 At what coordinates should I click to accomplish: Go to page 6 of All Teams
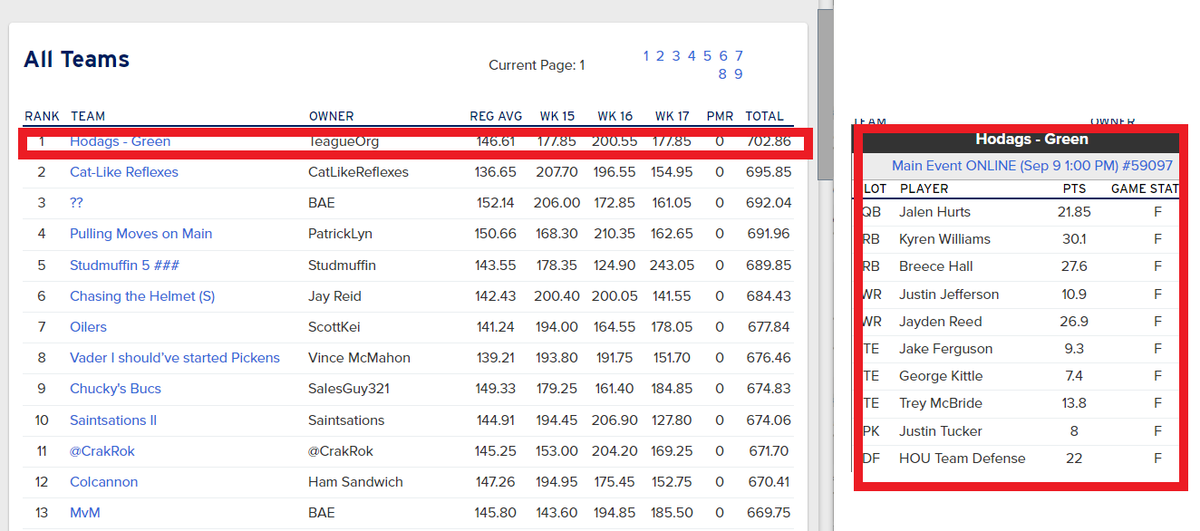(x=723, y=56)
